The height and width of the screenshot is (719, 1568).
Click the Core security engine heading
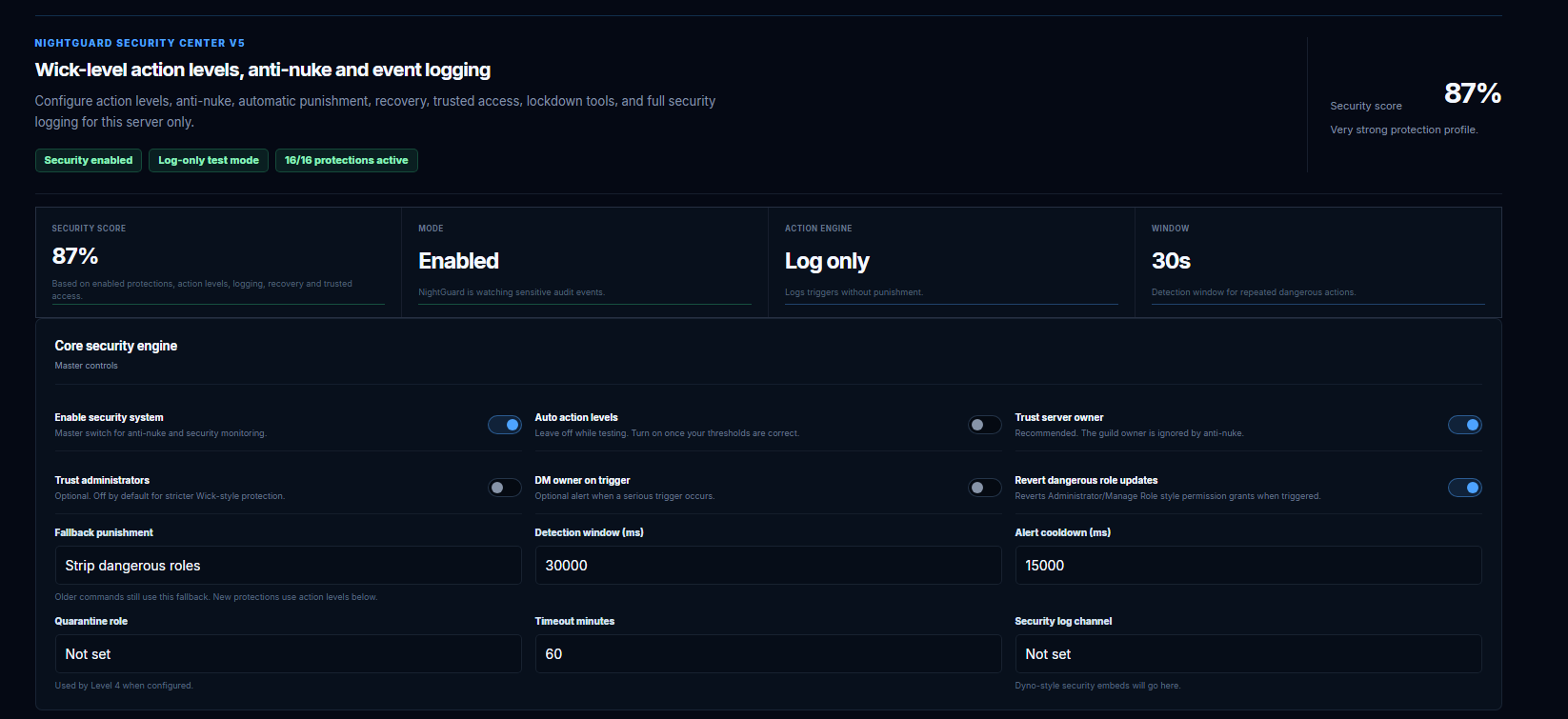tap(116, 346)
